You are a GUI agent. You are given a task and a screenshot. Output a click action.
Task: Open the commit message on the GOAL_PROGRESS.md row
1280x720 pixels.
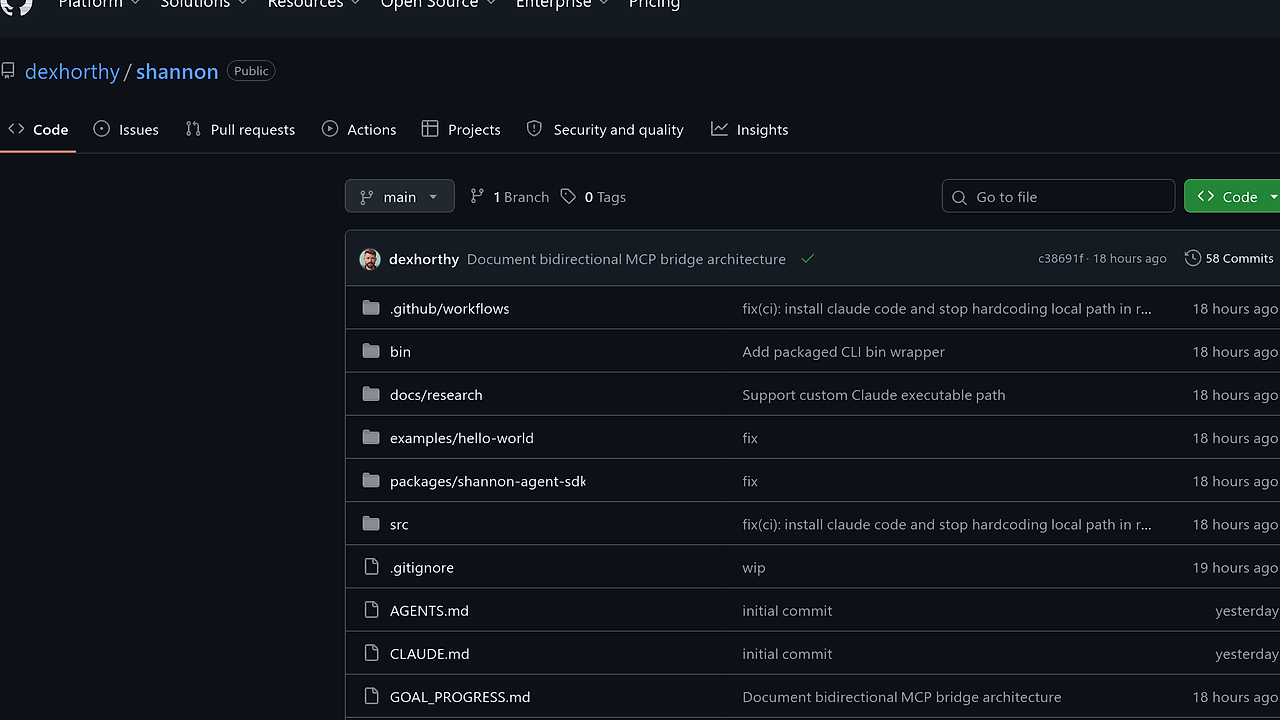(902, 696)
